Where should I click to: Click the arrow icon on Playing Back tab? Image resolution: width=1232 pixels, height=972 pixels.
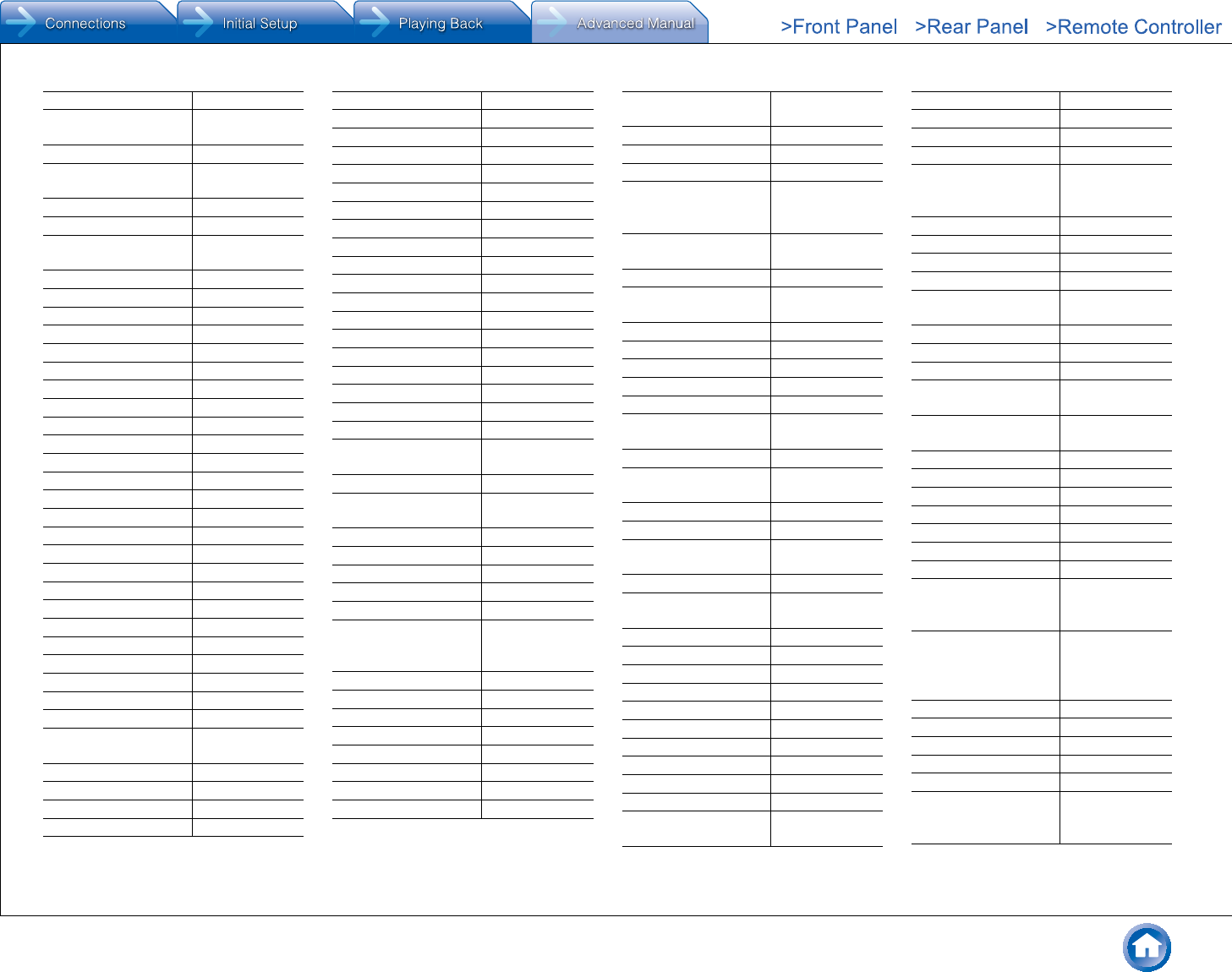pos(375,22)
